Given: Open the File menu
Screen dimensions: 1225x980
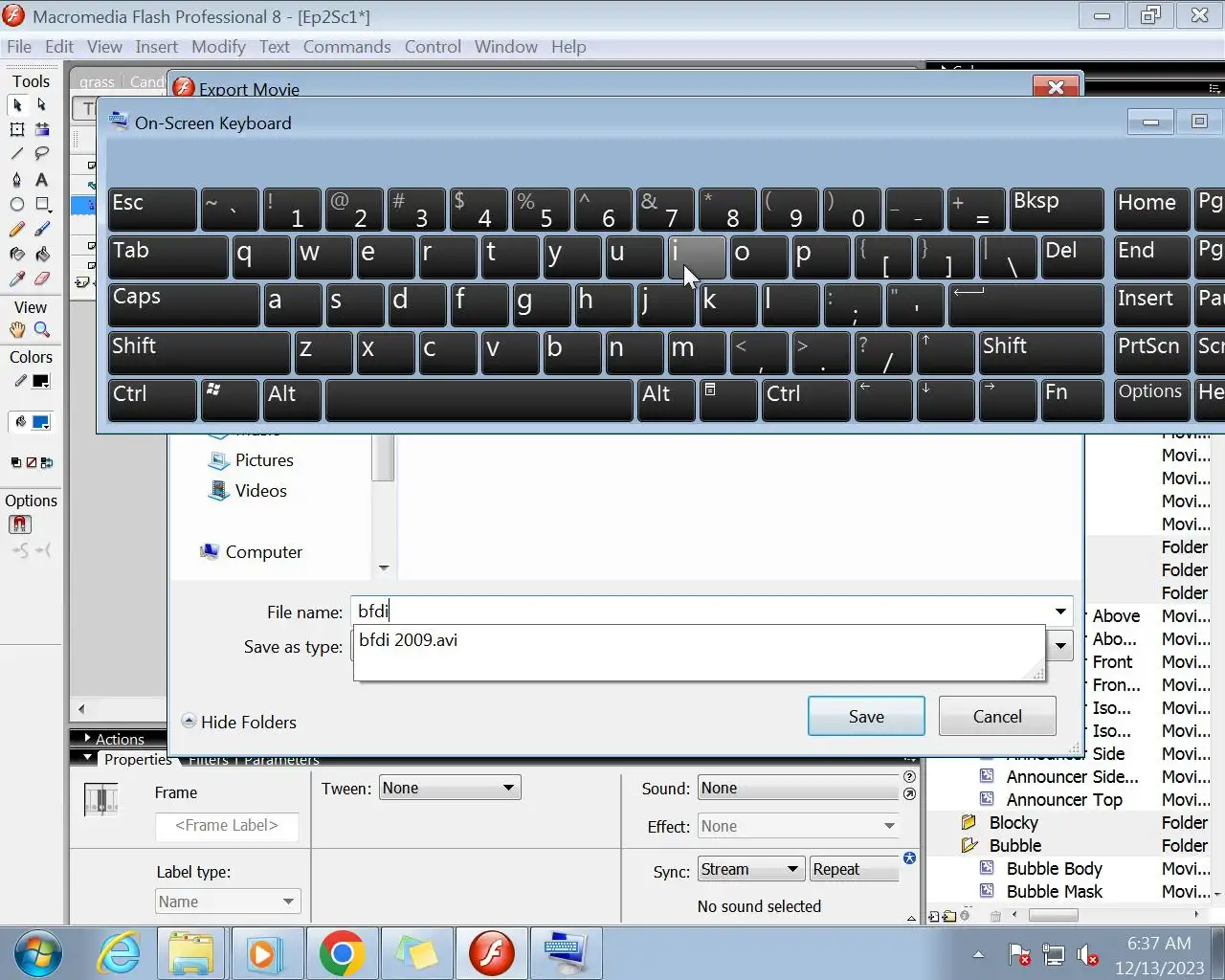Looking at the screenshot, I should pos(18,47).
